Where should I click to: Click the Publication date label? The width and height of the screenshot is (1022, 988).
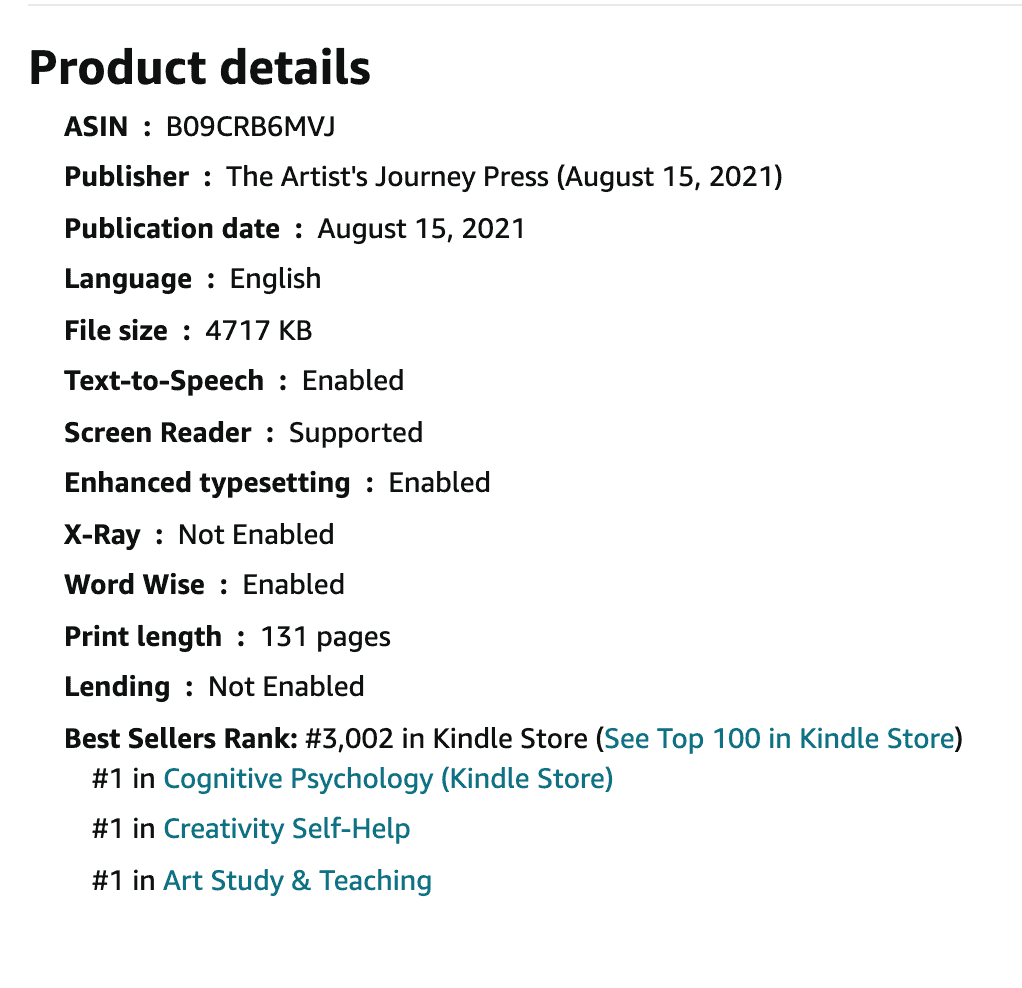click(x=172, y=229)
